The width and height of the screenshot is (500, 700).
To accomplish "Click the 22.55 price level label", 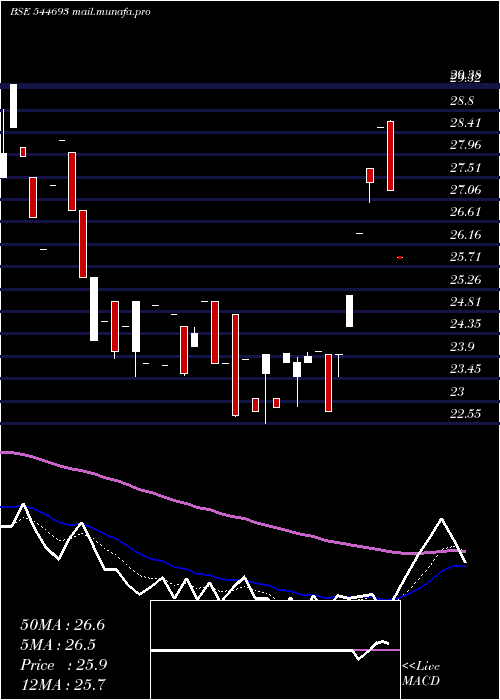I will [x=465, y=414].
